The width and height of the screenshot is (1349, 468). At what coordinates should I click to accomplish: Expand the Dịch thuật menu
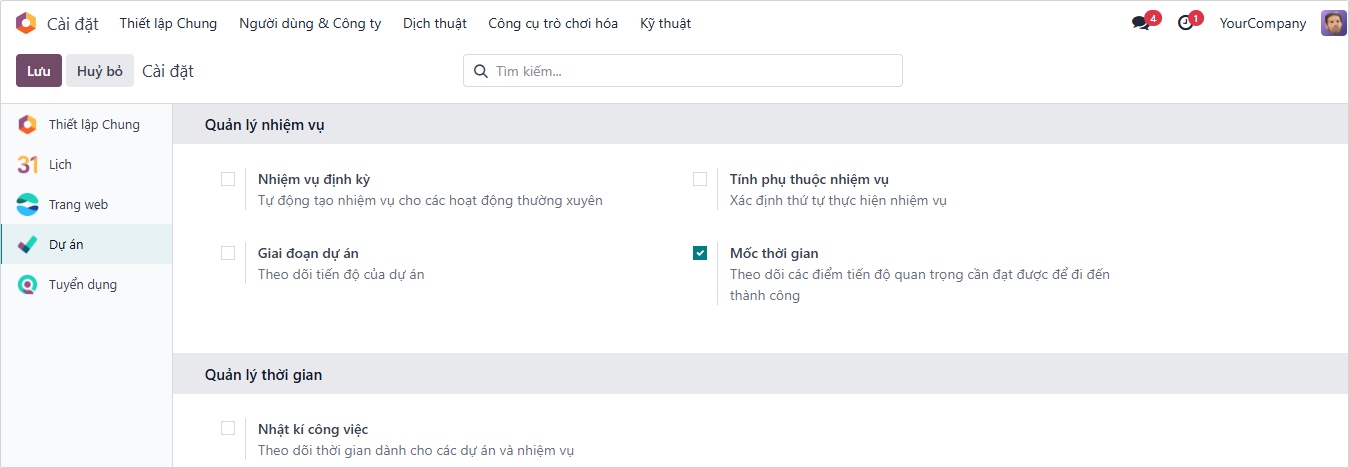click(x=434, y=23)
